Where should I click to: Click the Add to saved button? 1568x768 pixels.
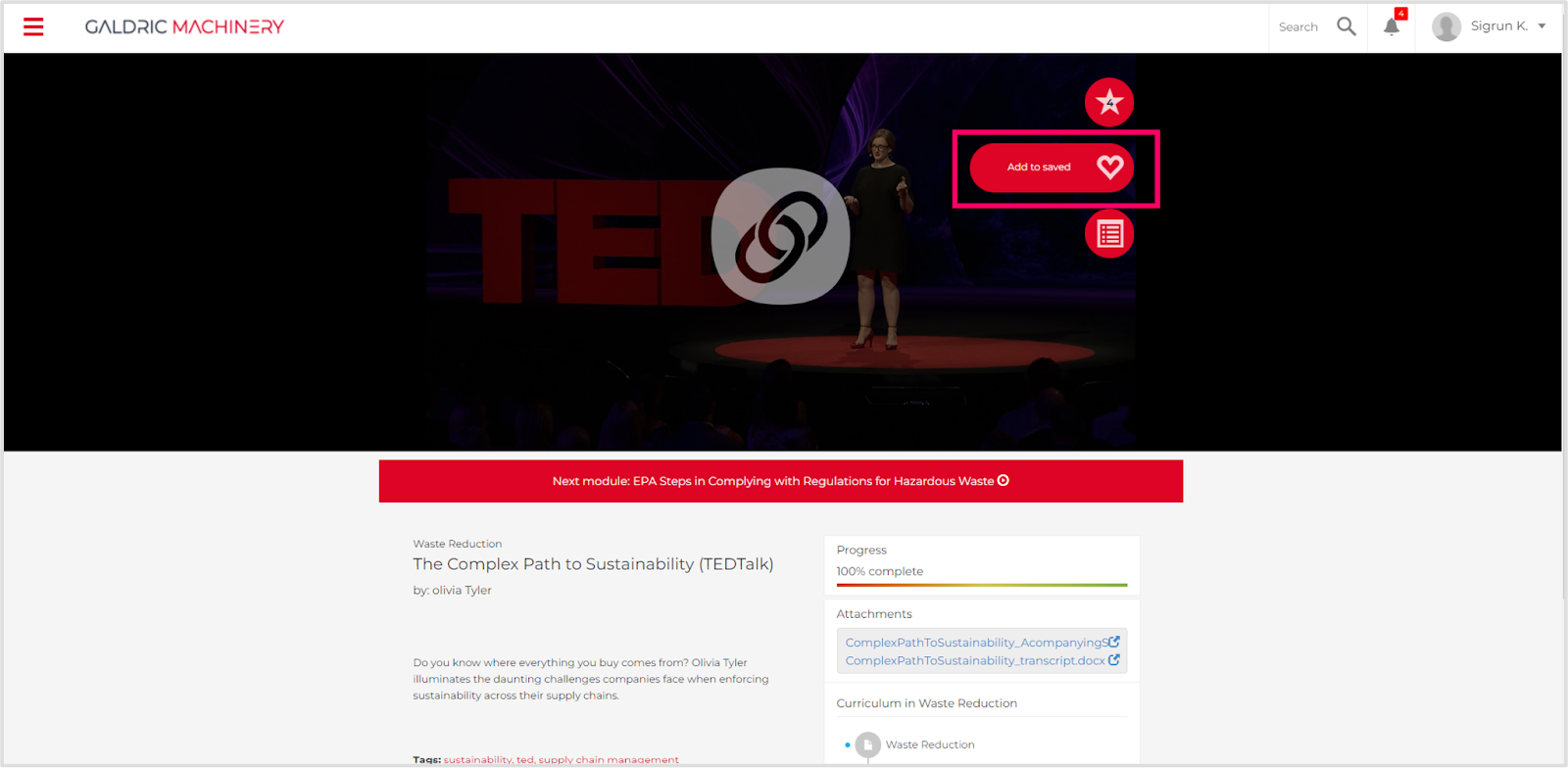pos(1052,168)
